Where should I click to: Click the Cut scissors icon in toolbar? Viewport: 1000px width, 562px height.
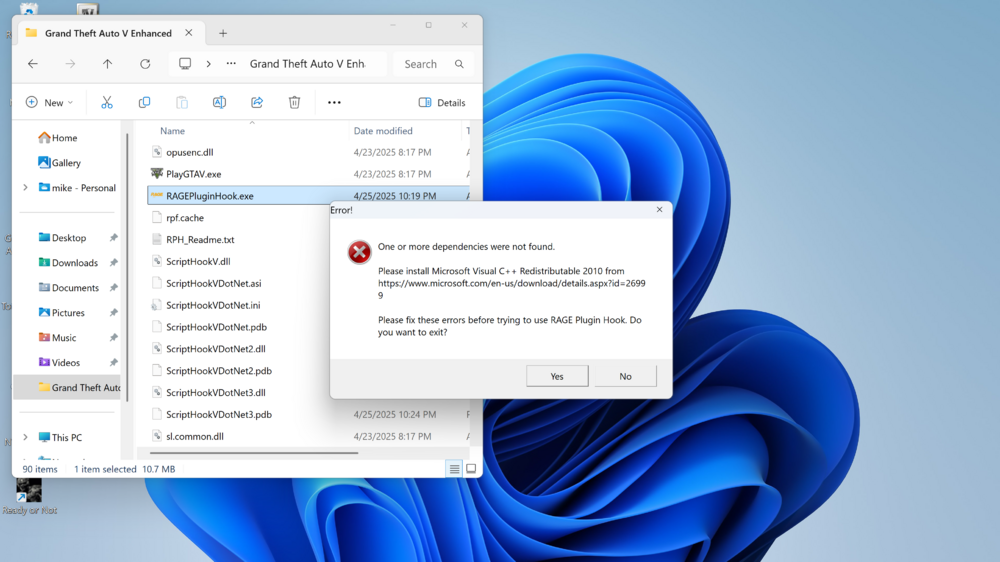click(x=107, y=102)
